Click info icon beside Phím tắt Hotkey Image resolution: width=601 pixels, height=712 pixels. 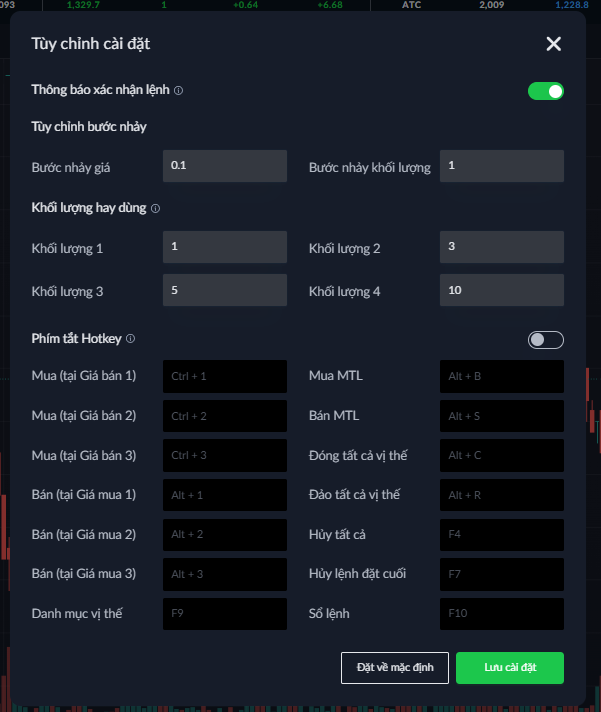[131, 339]
